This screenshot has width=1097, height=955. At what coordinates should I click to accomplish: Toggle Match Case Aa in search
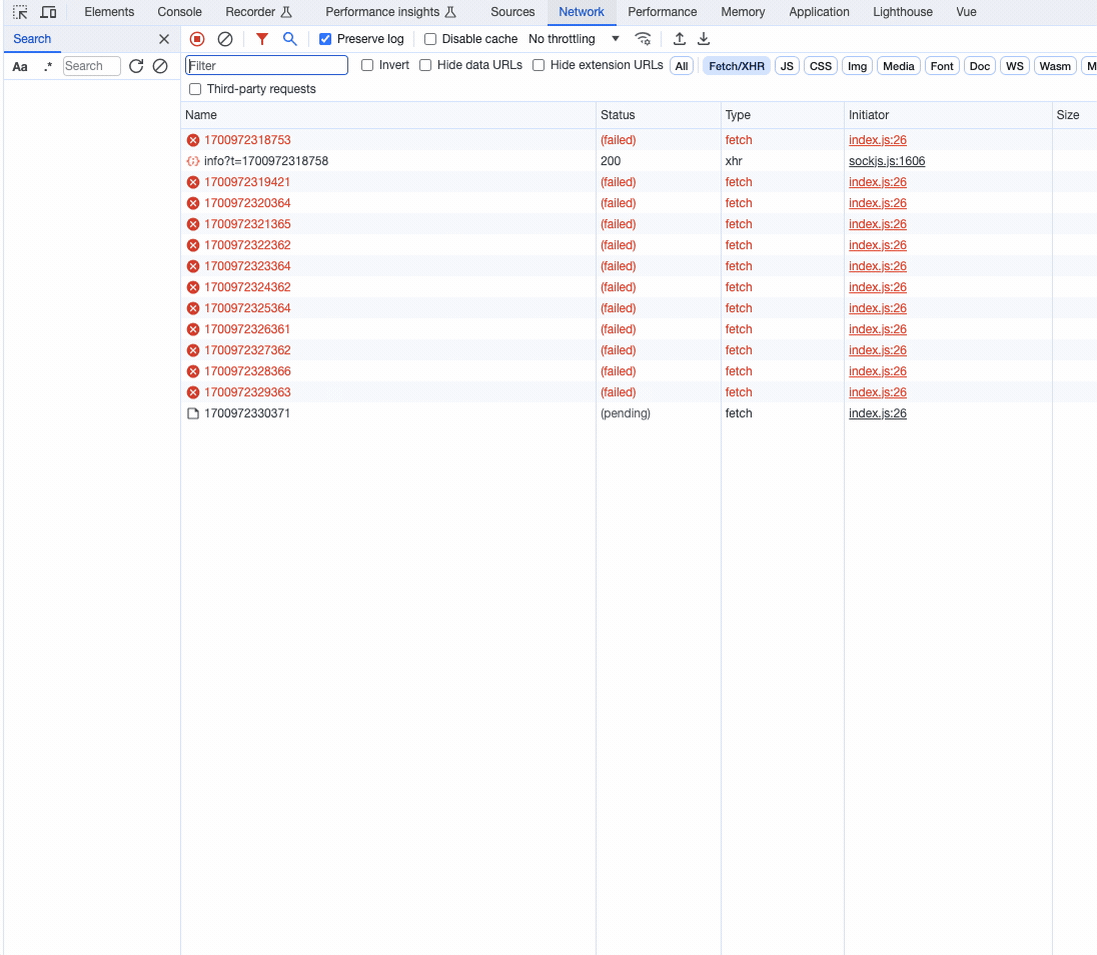[x=20, y=66]
